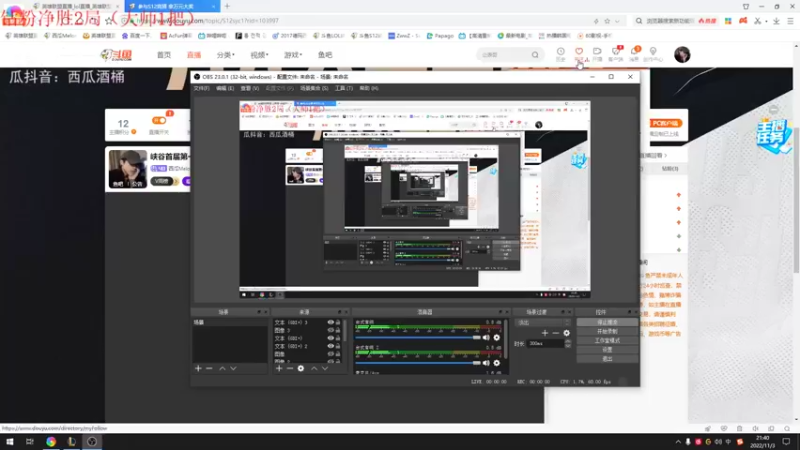Open first audio channel settings gear
Viewport: 800px width, 450px height.
click(x=496, y=337)
